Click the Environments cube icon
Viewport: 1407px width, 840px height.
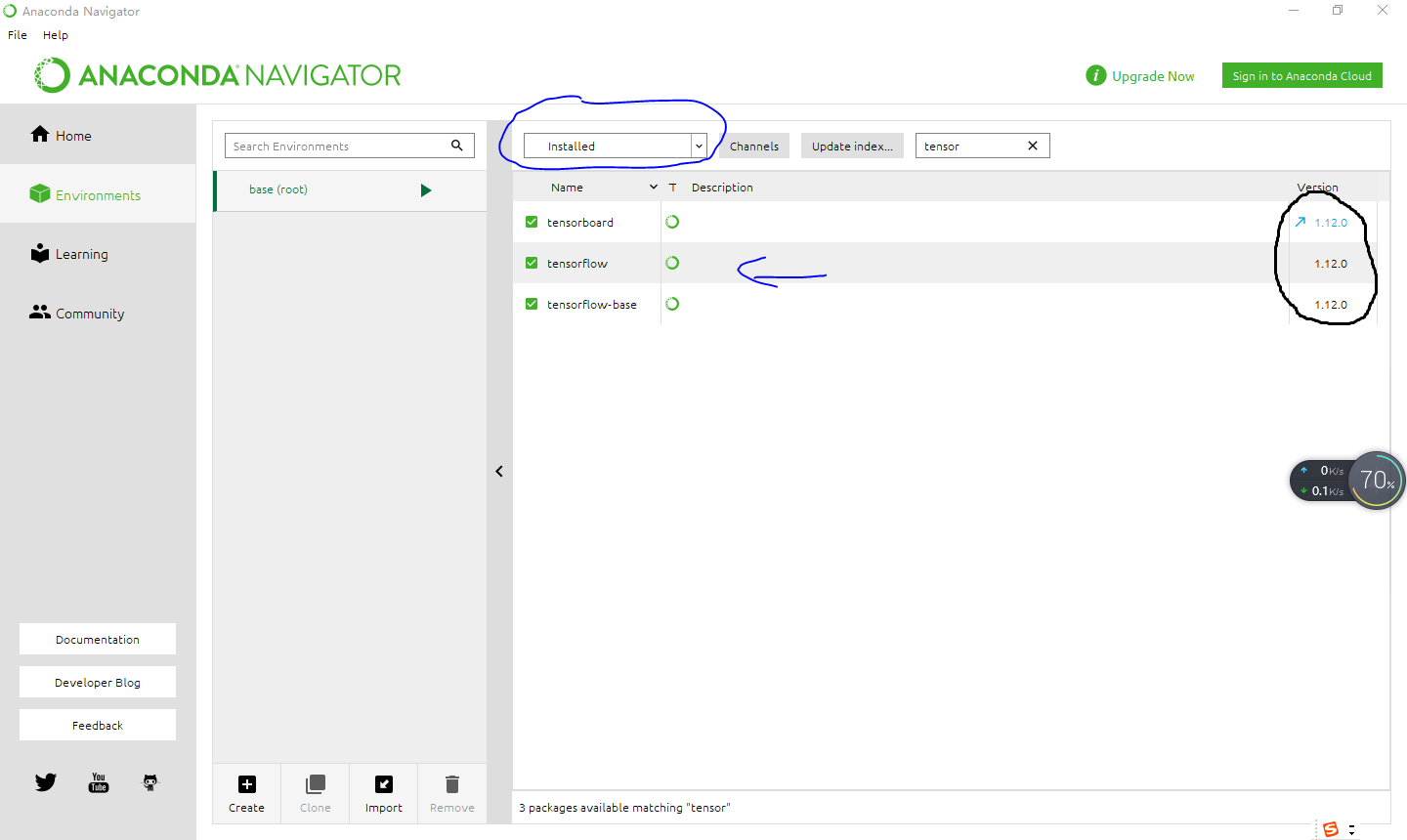(40, 193)
